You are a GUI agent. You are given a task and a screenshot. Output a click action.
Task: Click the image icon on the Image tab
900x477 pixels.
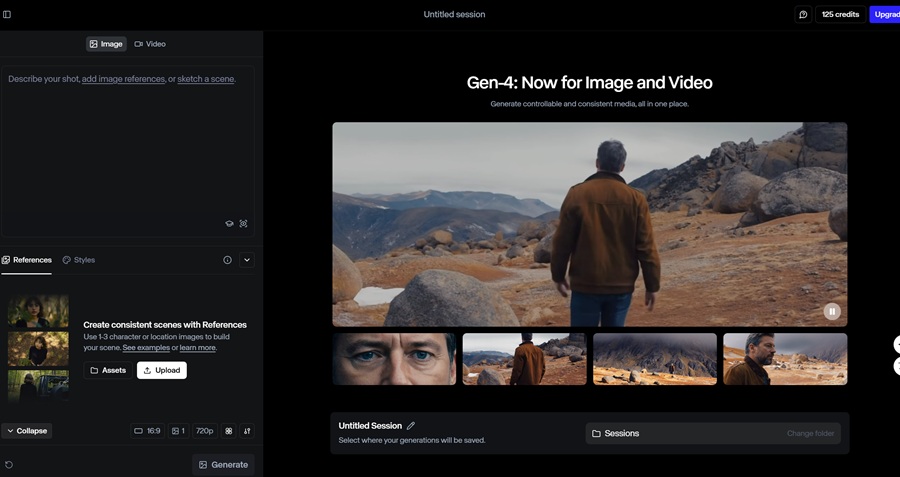click(x=94, y=44)
